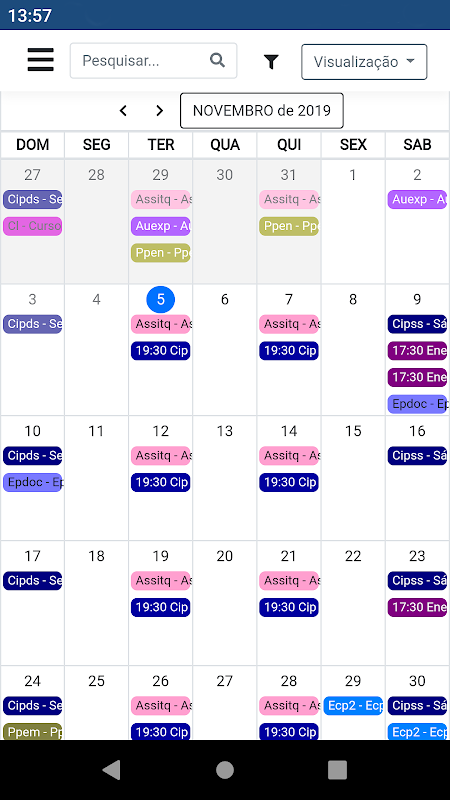
Task: Open the hamburger menu
Action: coord(41,60)
